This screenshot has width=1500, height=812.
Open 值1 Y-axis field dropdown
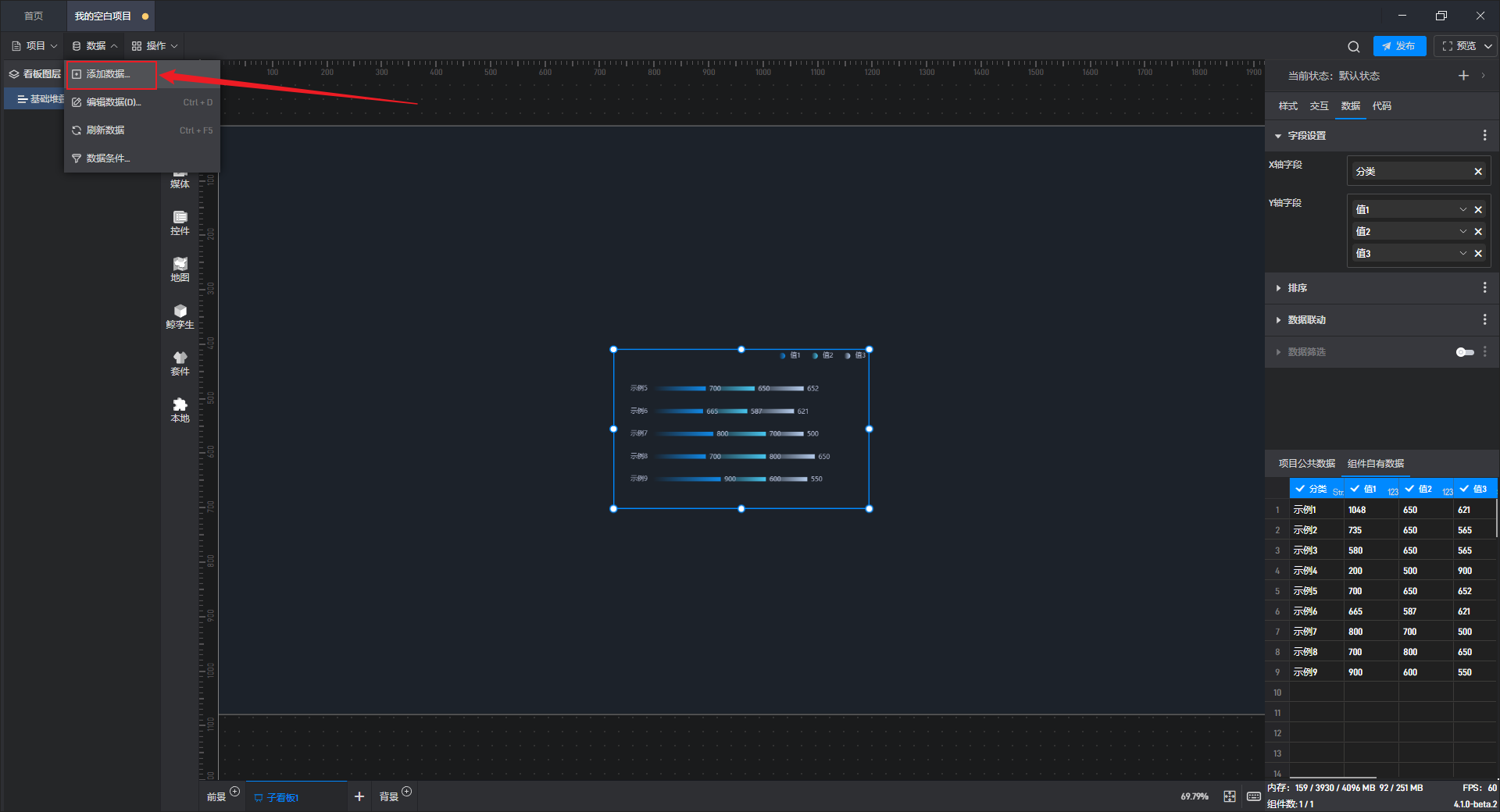[x=1463, y=210]
